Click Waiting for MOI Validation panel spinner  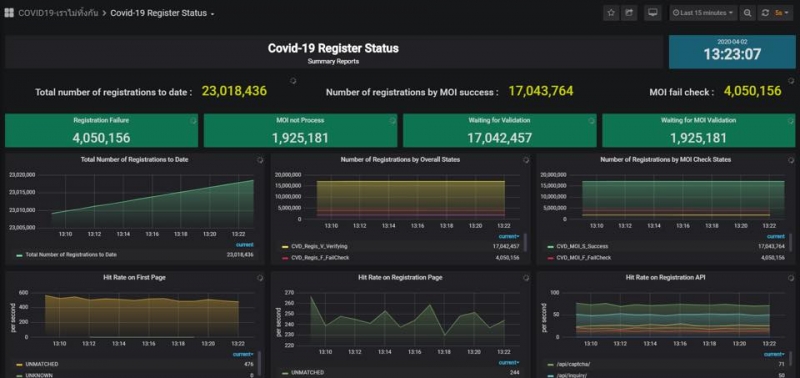click(791, 121)
